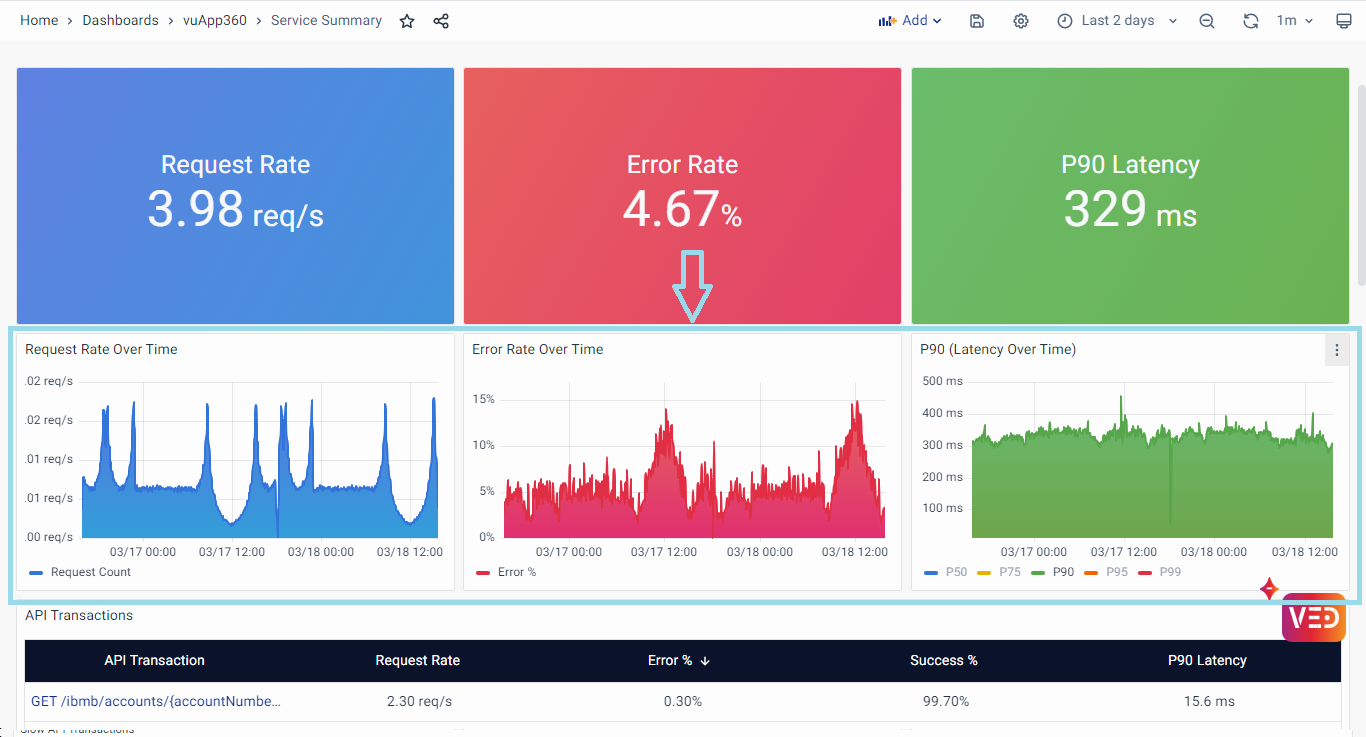Click the Request Count legend color swatch
The width and height of the screenshot is (1366, 737).
tap(37, 573)
